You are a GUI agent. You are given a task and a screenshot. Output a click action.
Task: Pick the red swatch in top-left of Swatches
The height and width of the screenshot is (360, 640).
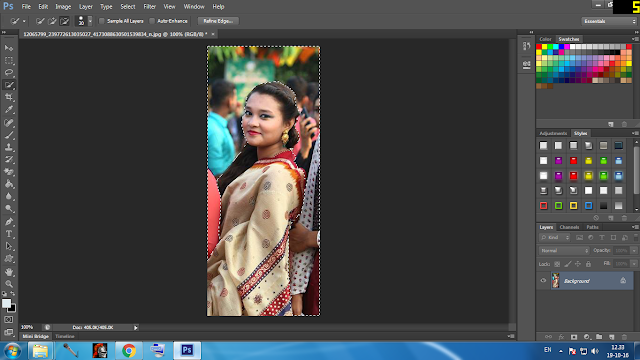539,47
